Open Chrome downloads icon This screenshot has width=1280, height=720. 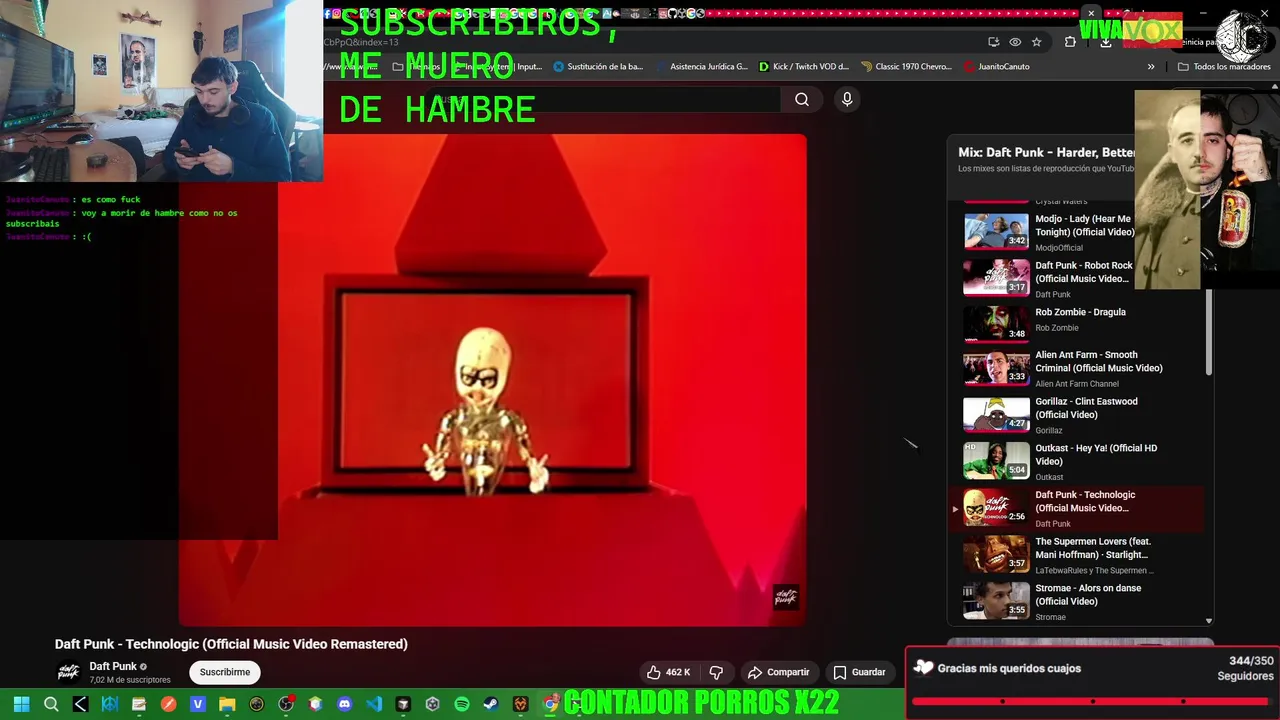coord(1105,42)
